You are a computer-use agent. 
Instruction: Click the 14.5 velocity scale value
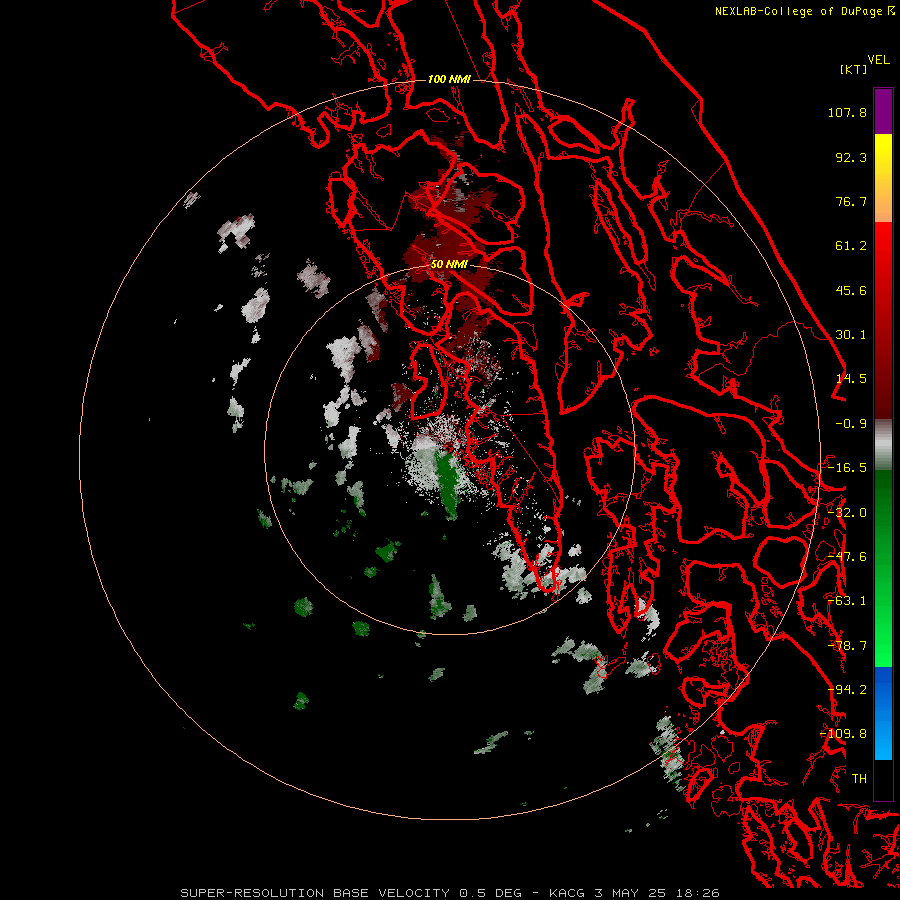click(x=851, y=379)
